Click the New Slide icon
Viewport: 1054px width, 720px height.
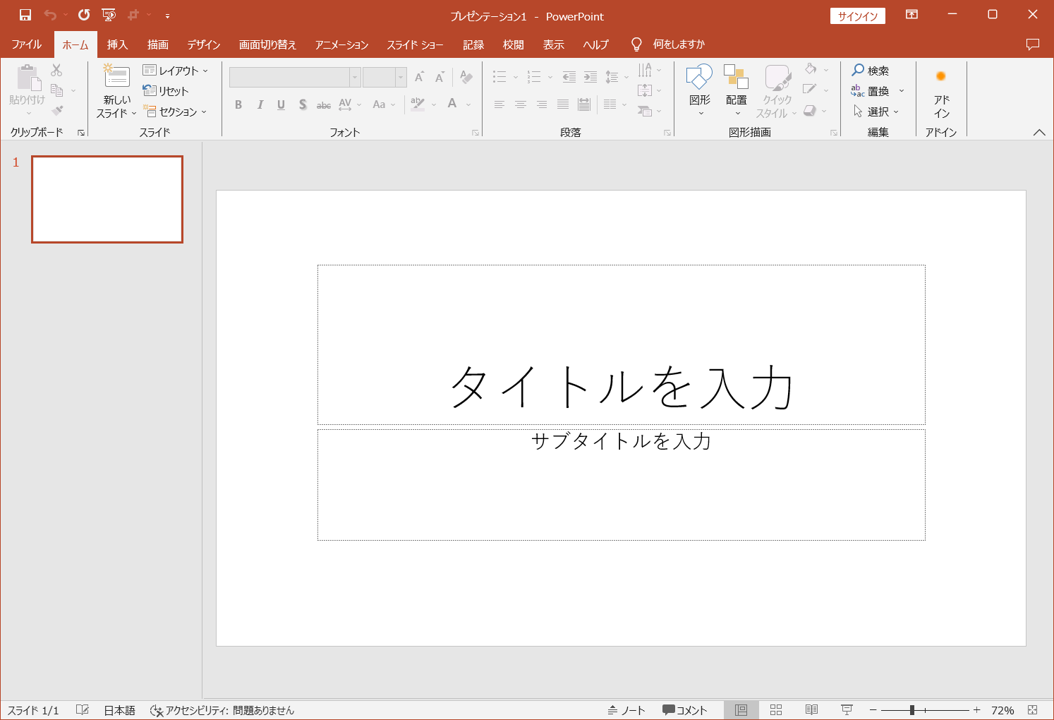[x=116, y=78]
